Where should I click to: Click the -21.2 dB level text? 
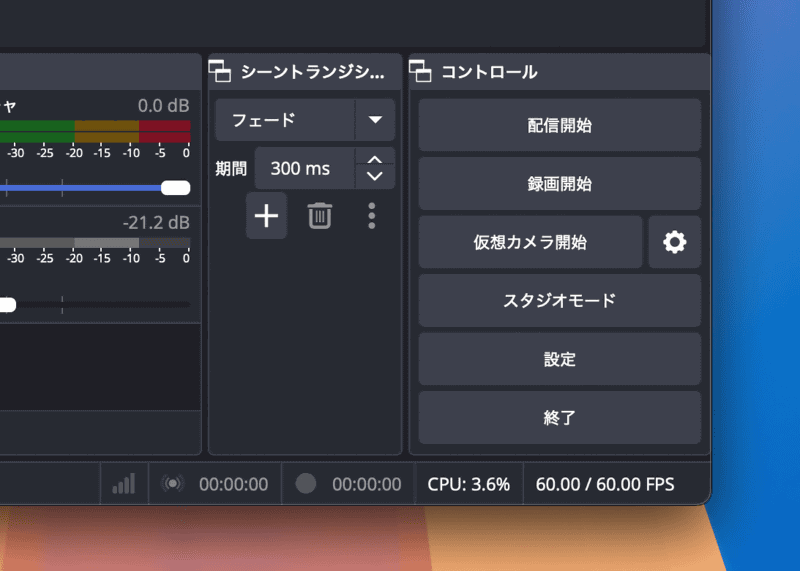156,222
